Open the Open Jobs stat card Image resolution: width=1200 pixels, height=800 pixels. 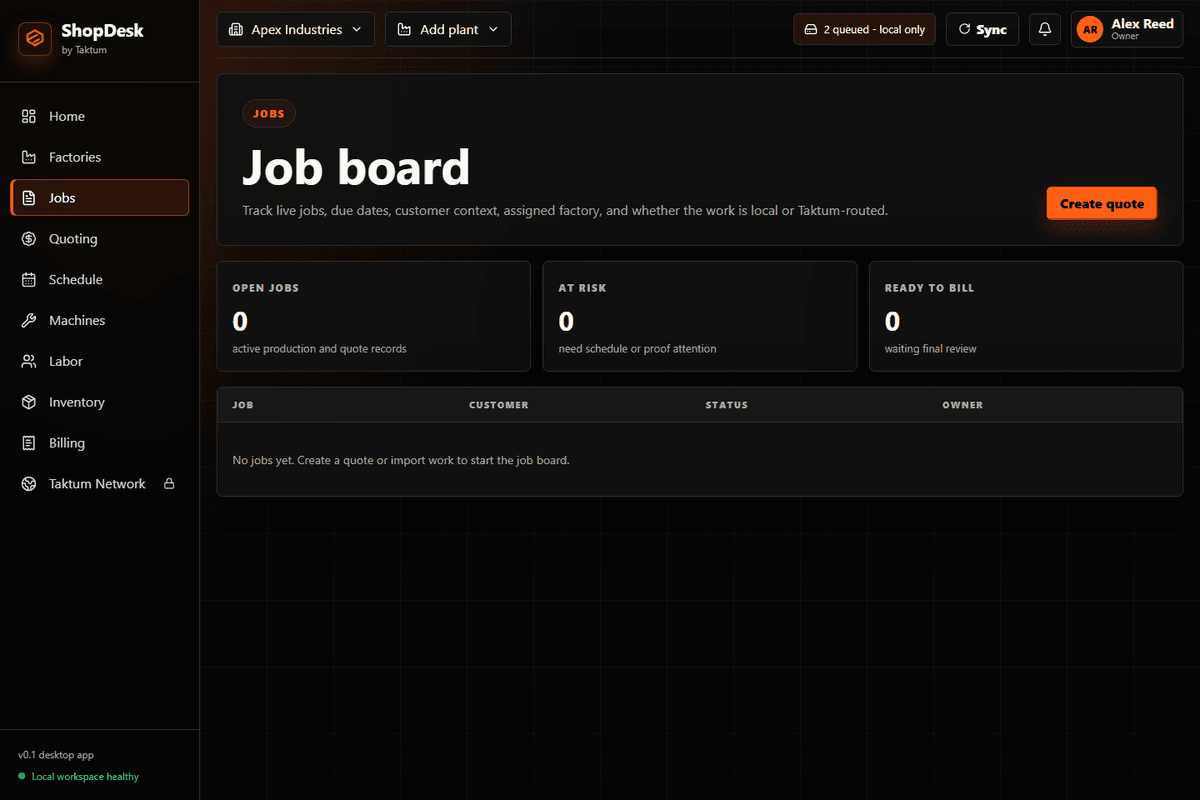pyautogui.click(x=374, y=316)
